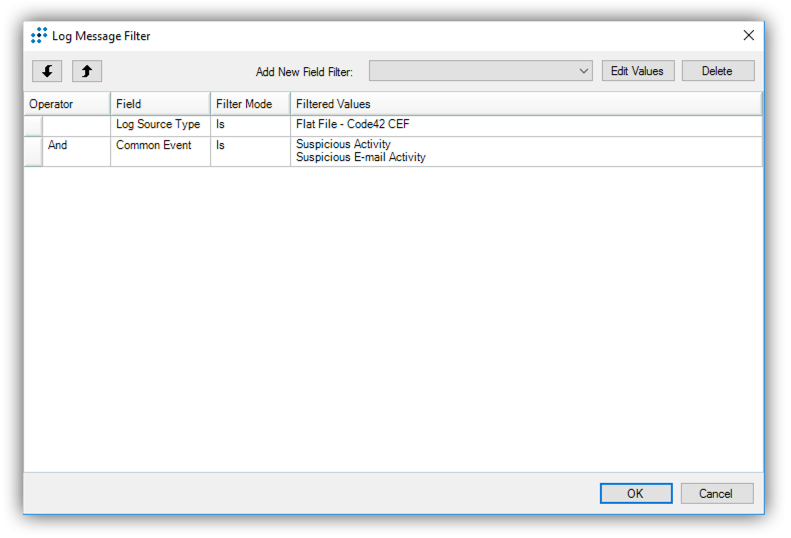Screen dimensions: 791x538
Task: Cancel the filter dialog
Action: (716, 493)
